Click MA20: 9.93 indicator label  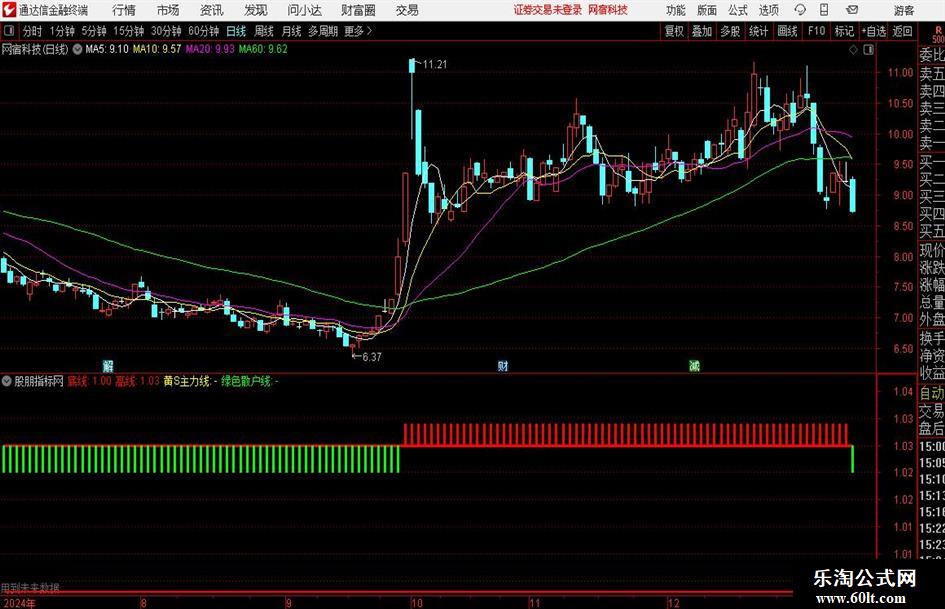pos(210,49)
